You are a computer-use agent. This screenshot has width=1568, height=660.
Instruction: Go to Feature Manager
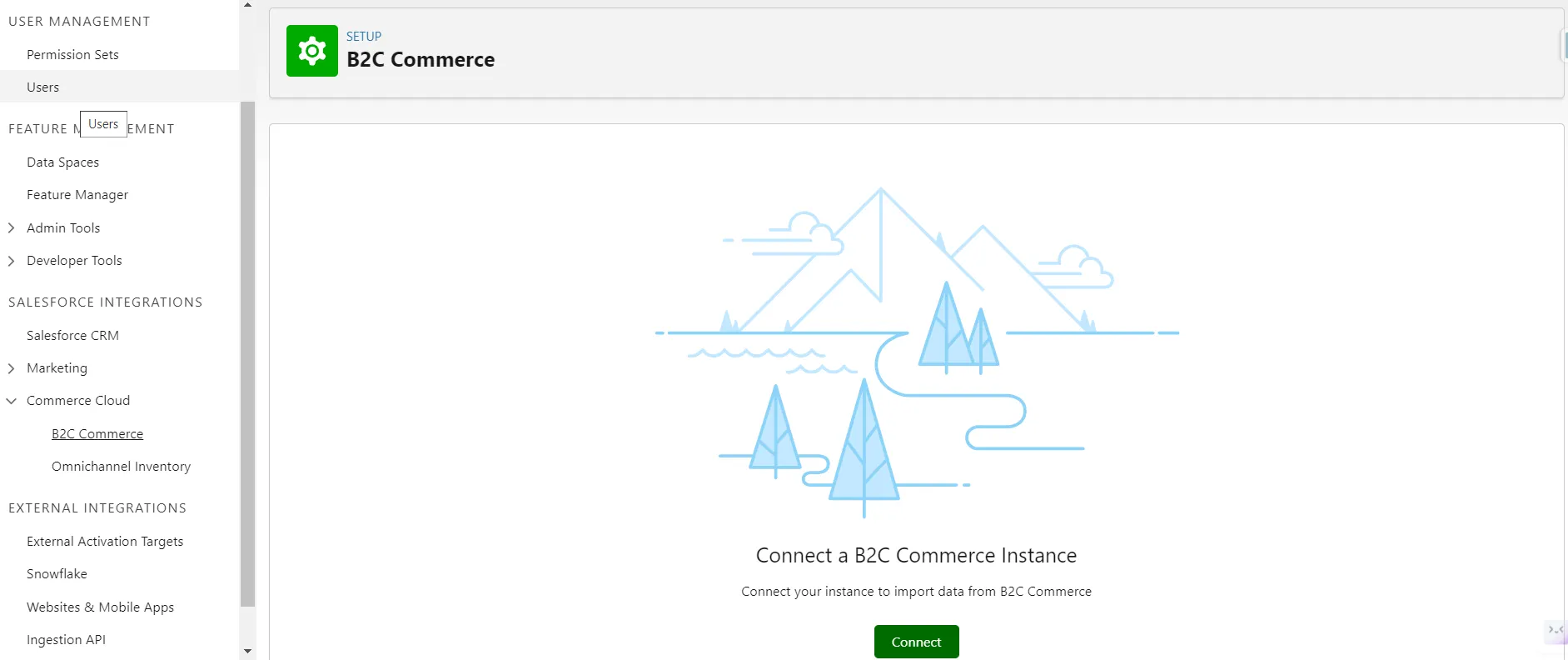[x=77, y=195]
